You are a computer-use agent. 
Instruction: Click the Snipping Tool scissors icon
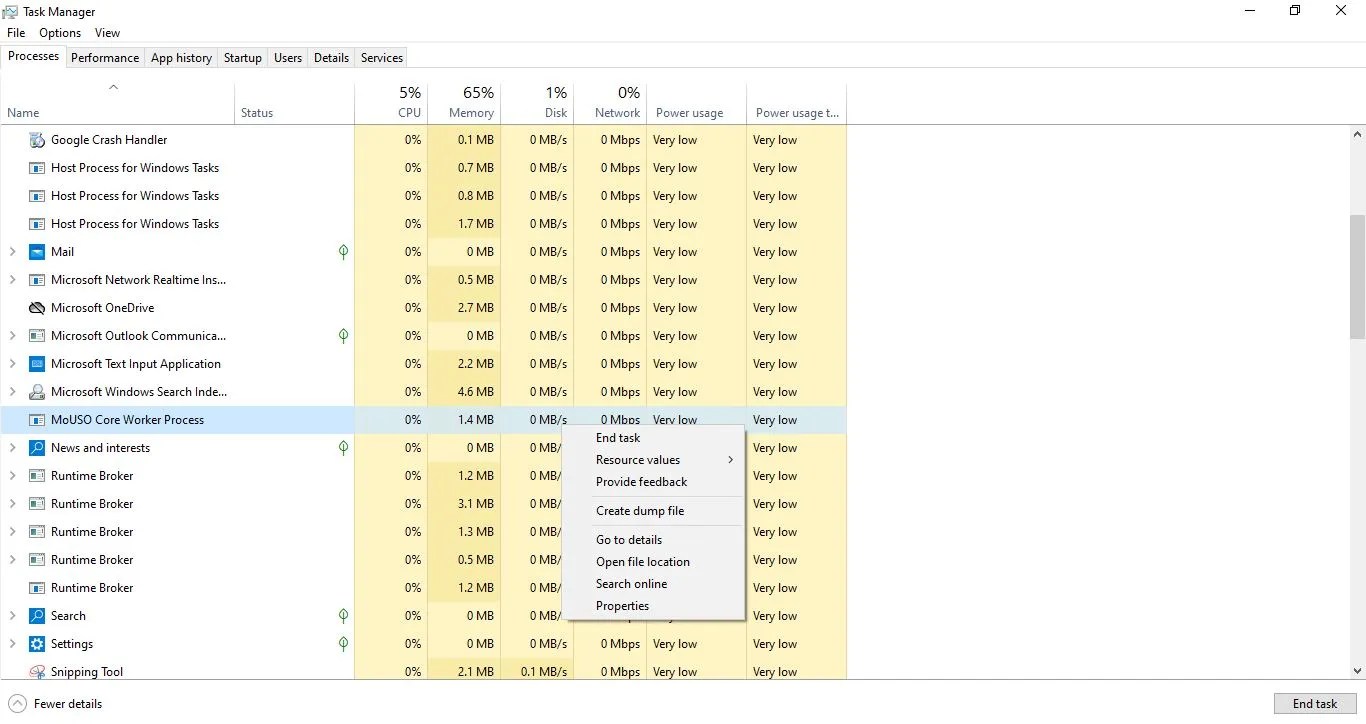[36, 671]
